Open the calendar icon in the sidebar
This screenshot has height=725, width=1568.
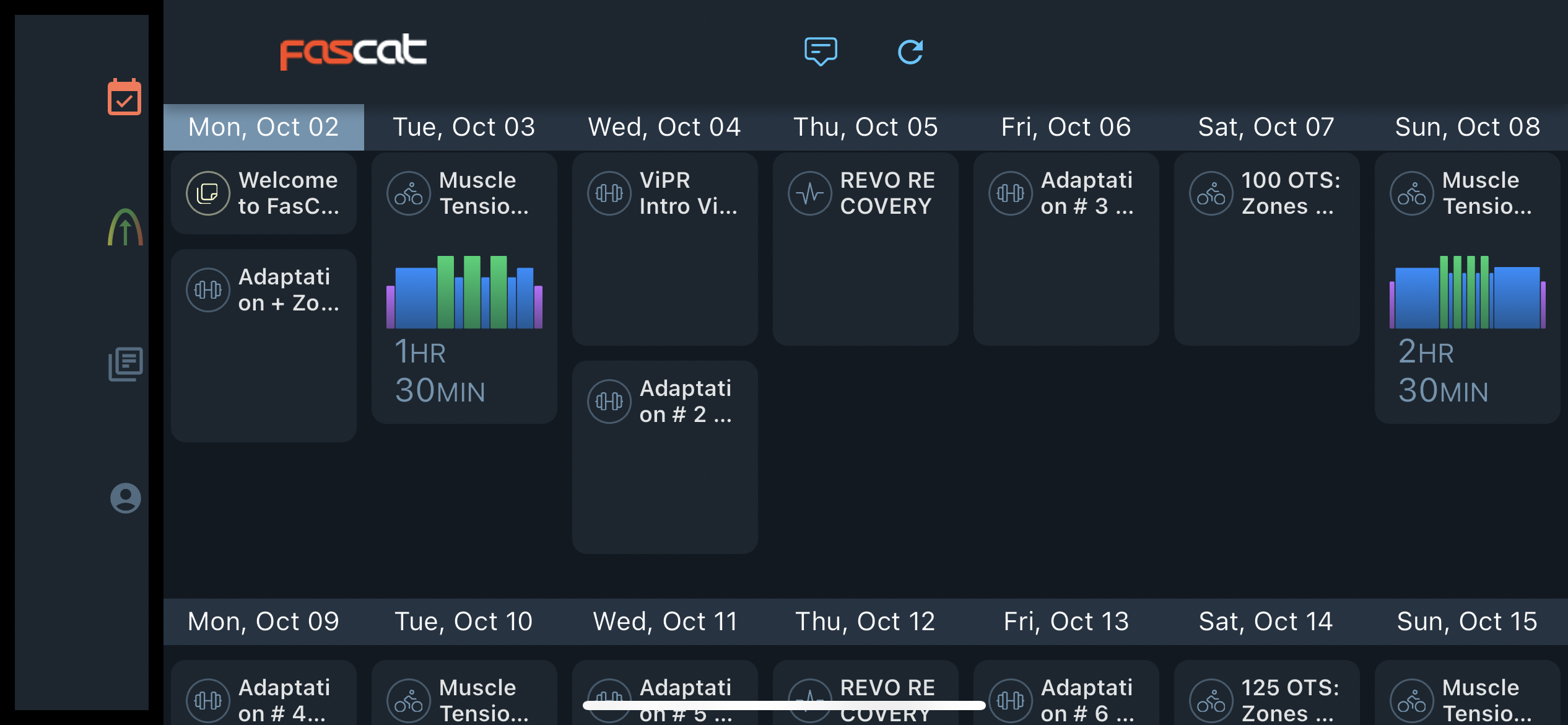(124, 97)
